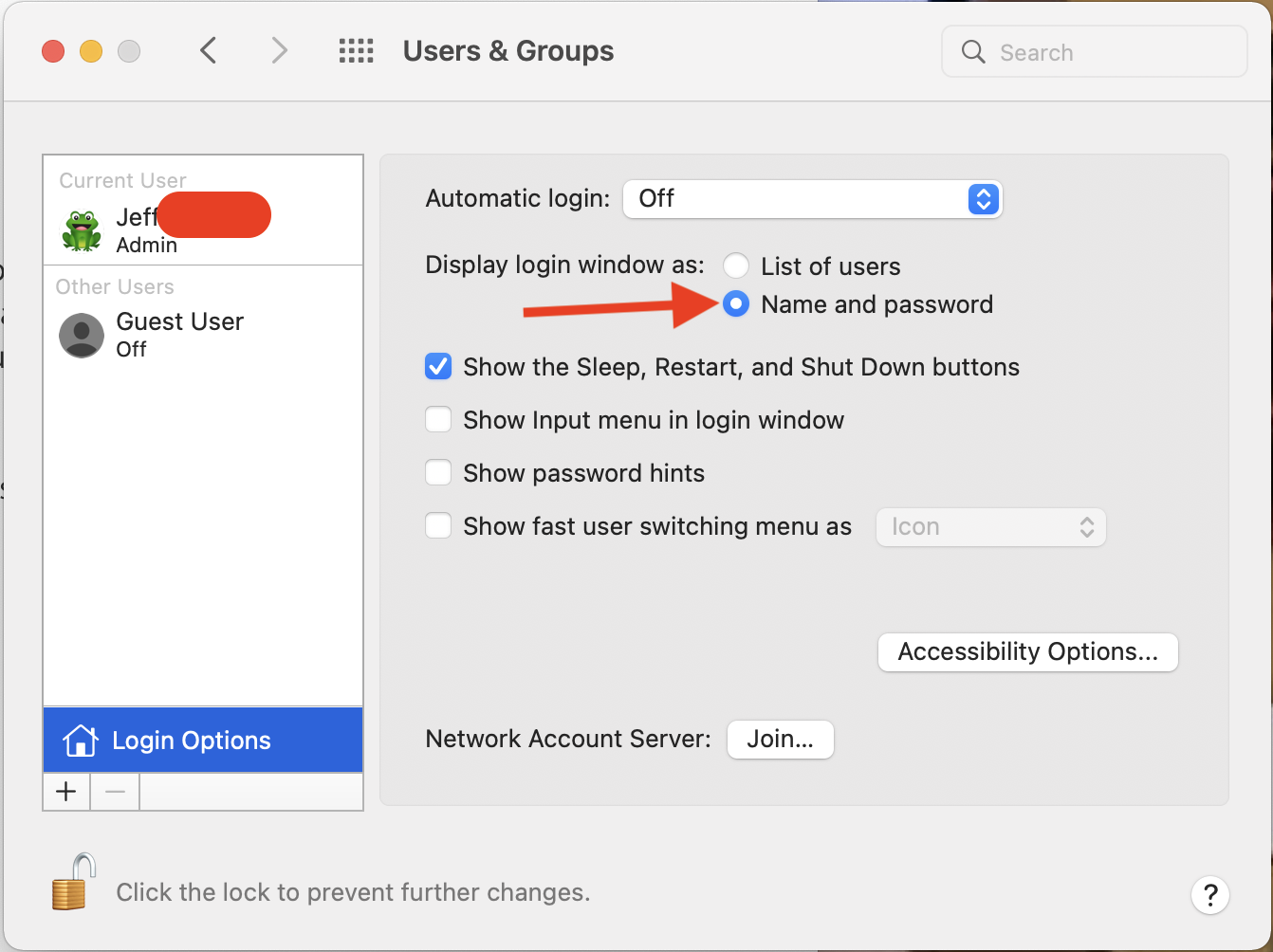1273x952 pixels.
Task: Select Name and password radio button
Action: pyautogui.click(x=736, y=304)
